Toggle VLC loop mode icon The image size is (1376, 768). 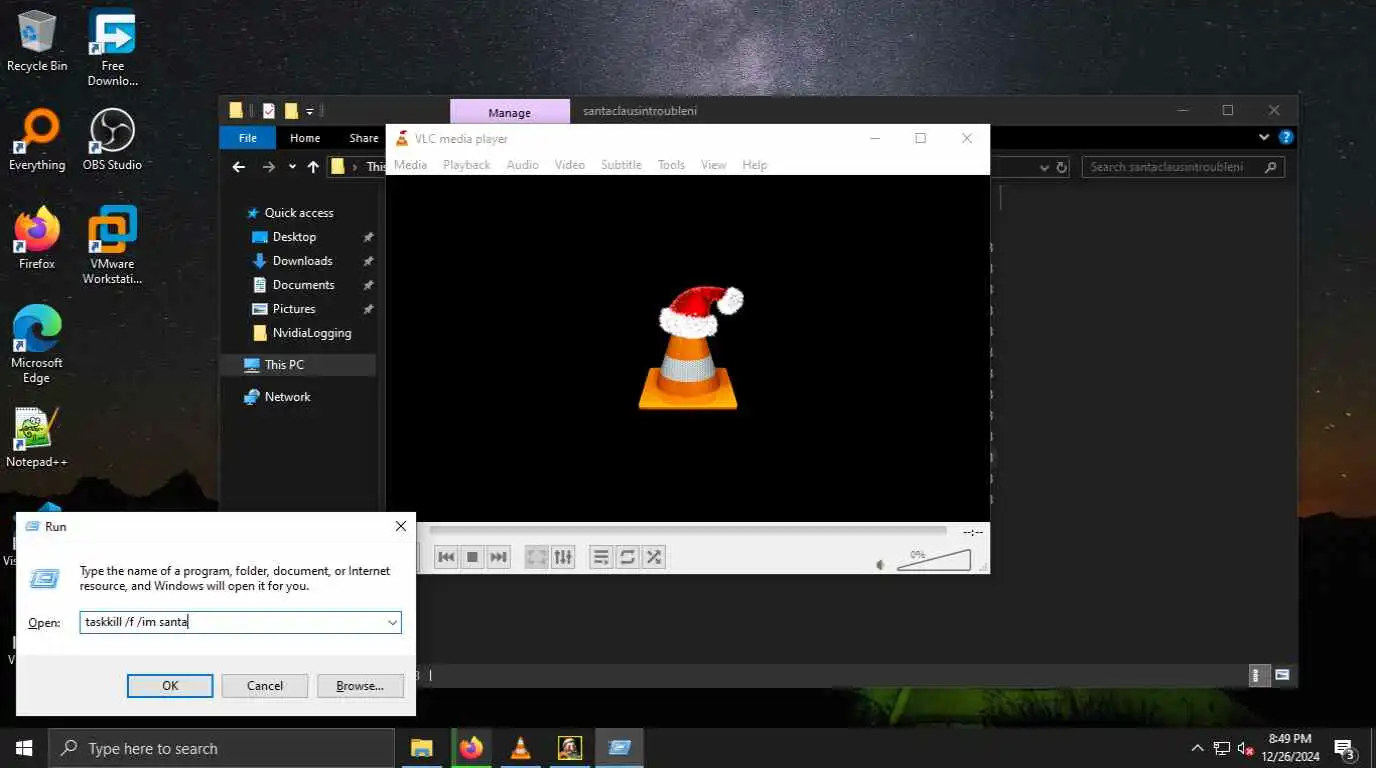click(x=627, y=557)
